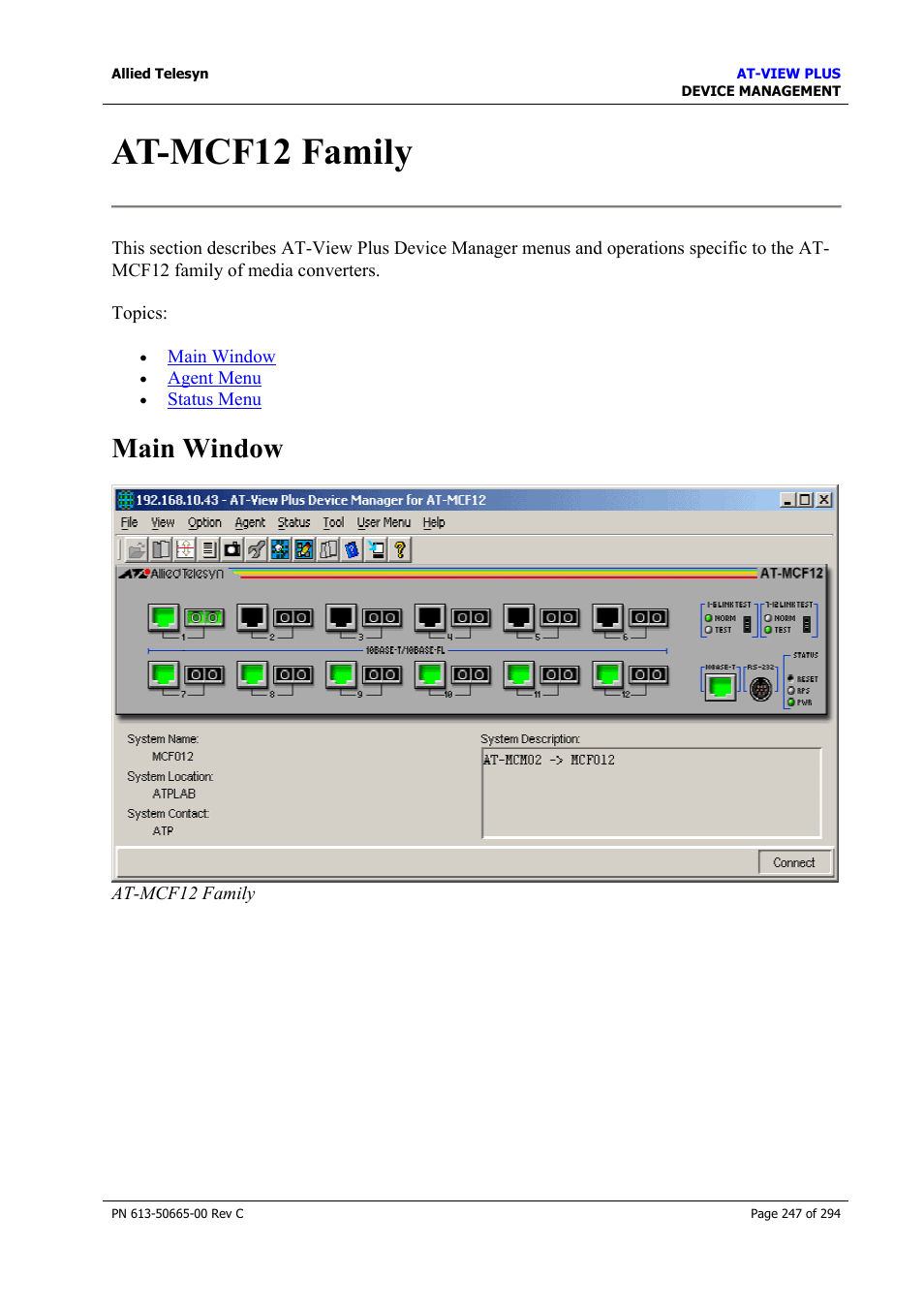Select fiber port 1 highlighted green
Image resolution: width=924 pixels, height=1309 pixels.
(x=204, y=617)
